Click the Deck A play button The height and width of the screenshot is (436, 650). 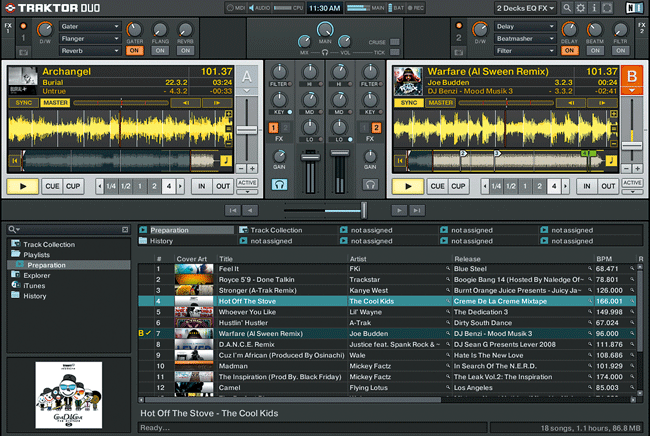point(21,186)
